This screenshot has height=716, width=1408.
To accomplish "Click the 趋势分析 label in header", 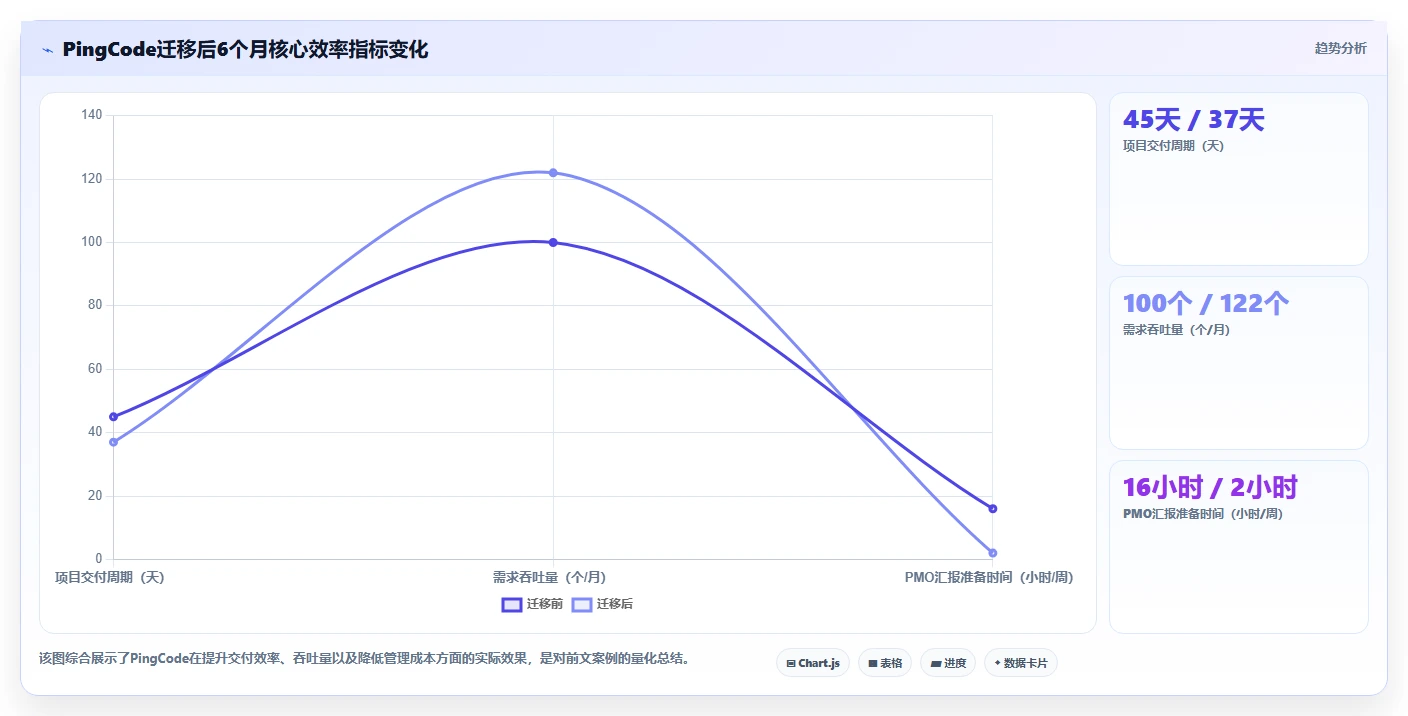I will pyautogui.click(x=1340, y=48).
